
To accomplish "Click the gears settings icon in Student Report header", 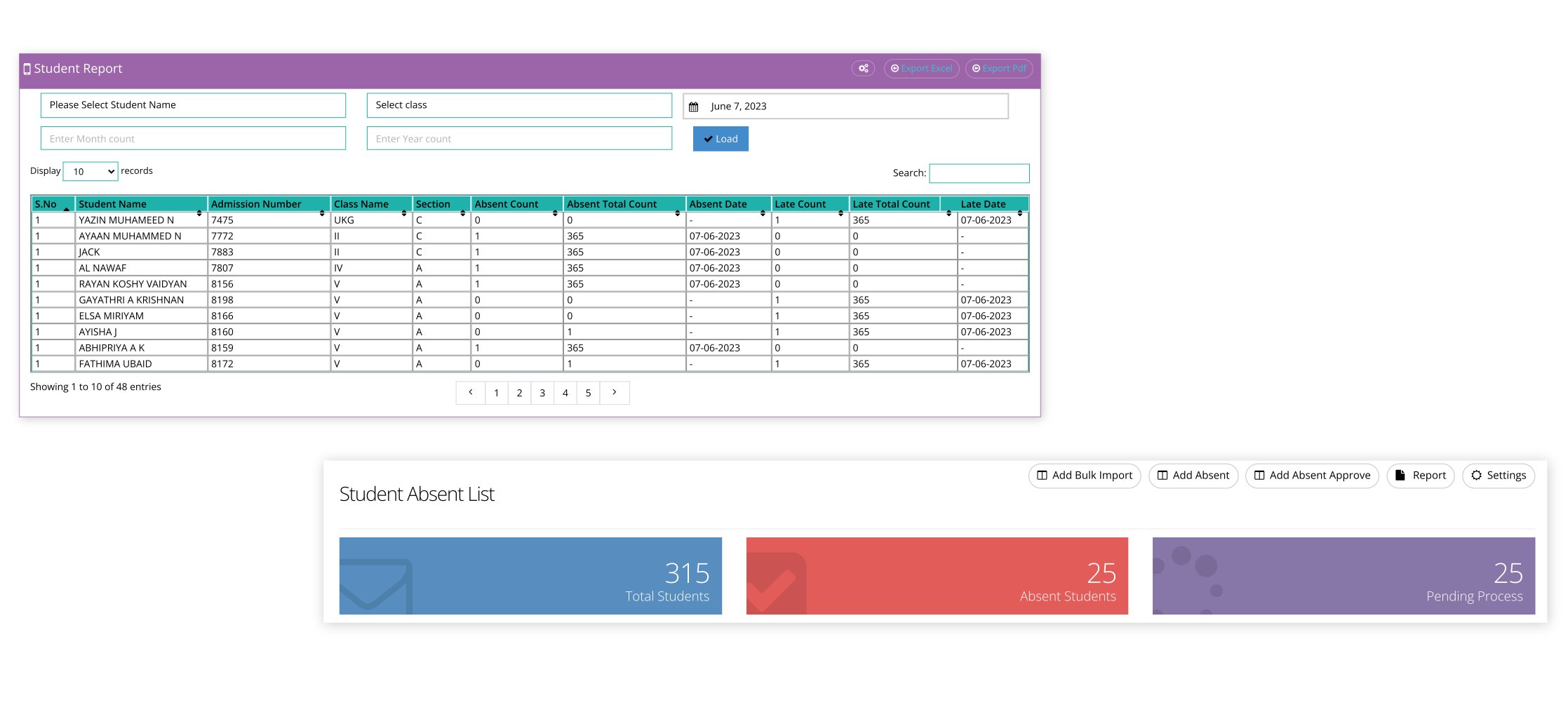I will point(863,69).
